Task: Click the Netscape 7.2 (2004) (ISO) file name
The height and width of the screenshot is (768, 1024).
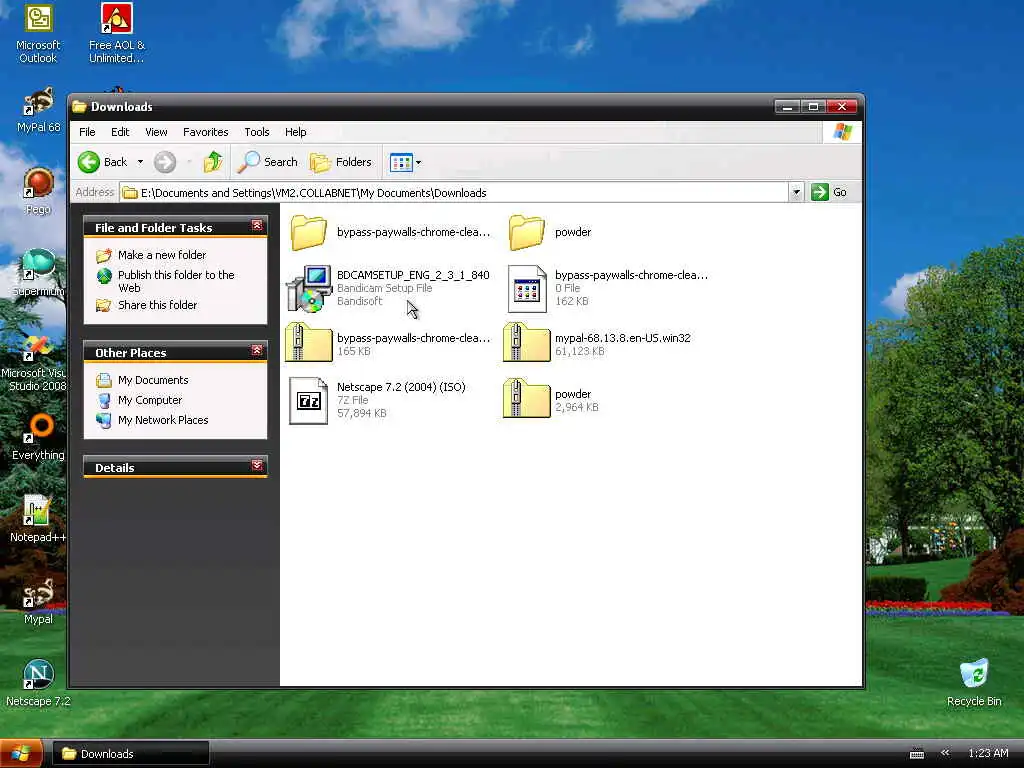Action: click(x=401, y=387)
